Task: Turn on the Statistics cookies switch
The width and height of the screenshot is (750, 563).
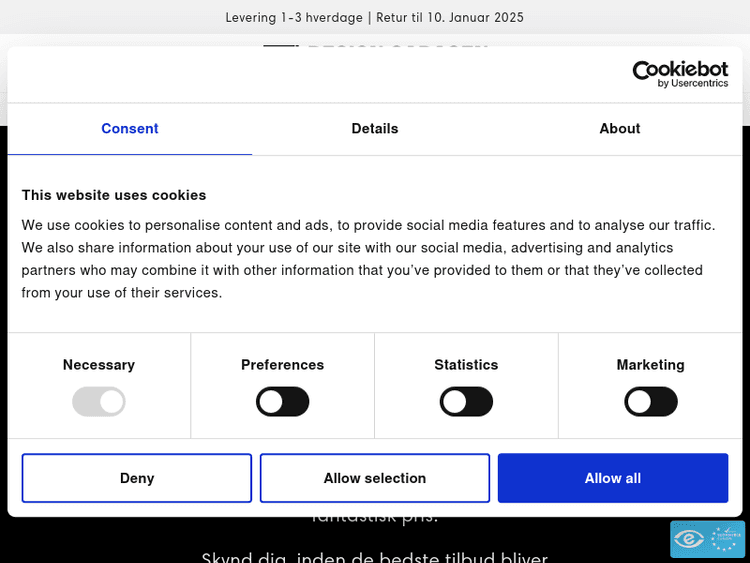Action: [466, 402]
